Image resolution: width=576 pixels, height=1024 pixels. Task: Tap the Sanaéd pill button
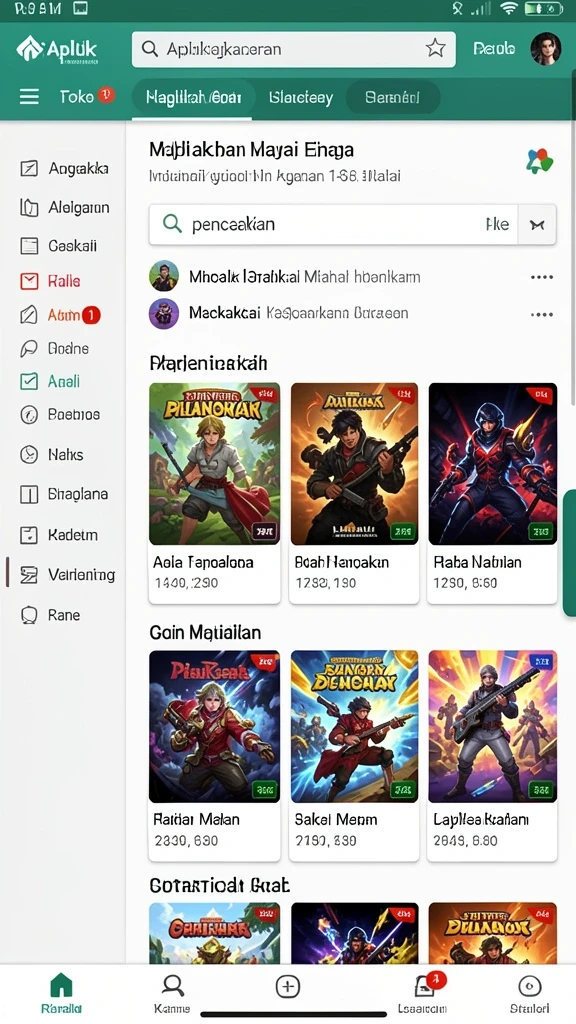click(x=392, y=98)
